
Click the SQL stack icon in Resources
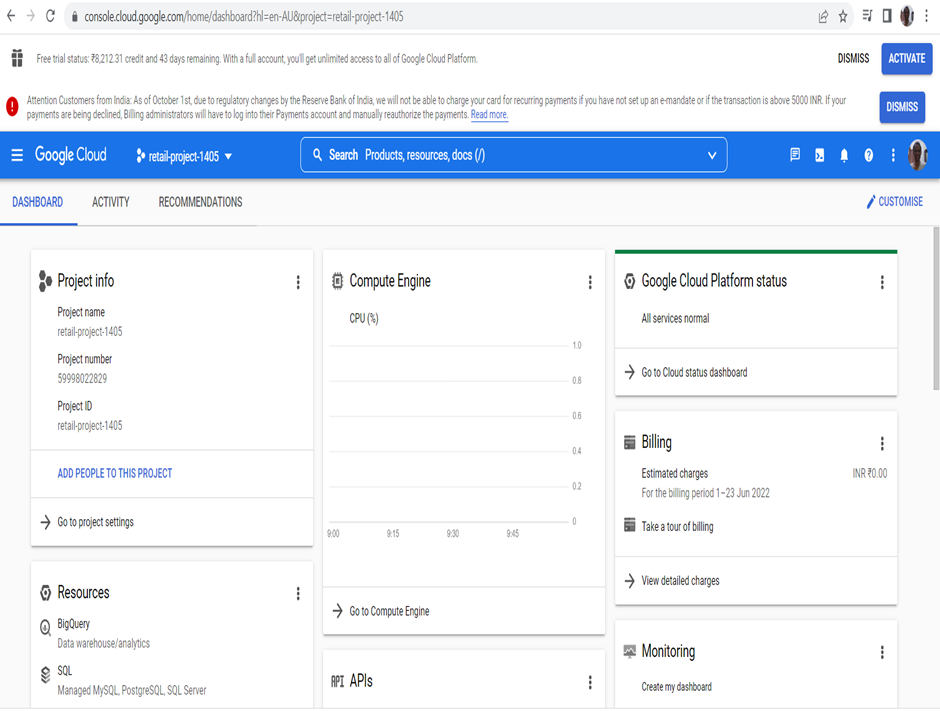[45, 674]
